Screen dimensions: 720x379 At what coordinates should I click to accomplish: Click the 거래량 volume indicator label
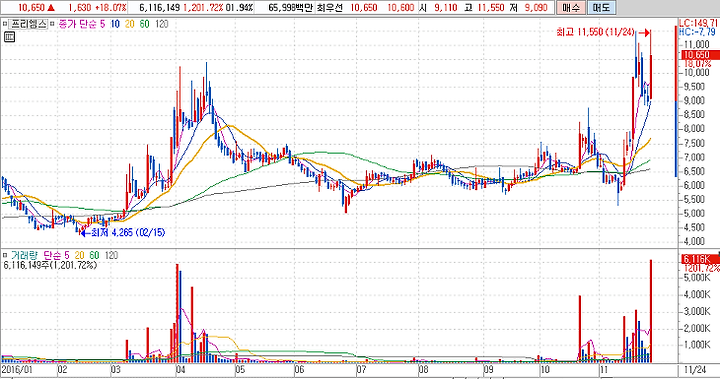click(x=24, y=255)
